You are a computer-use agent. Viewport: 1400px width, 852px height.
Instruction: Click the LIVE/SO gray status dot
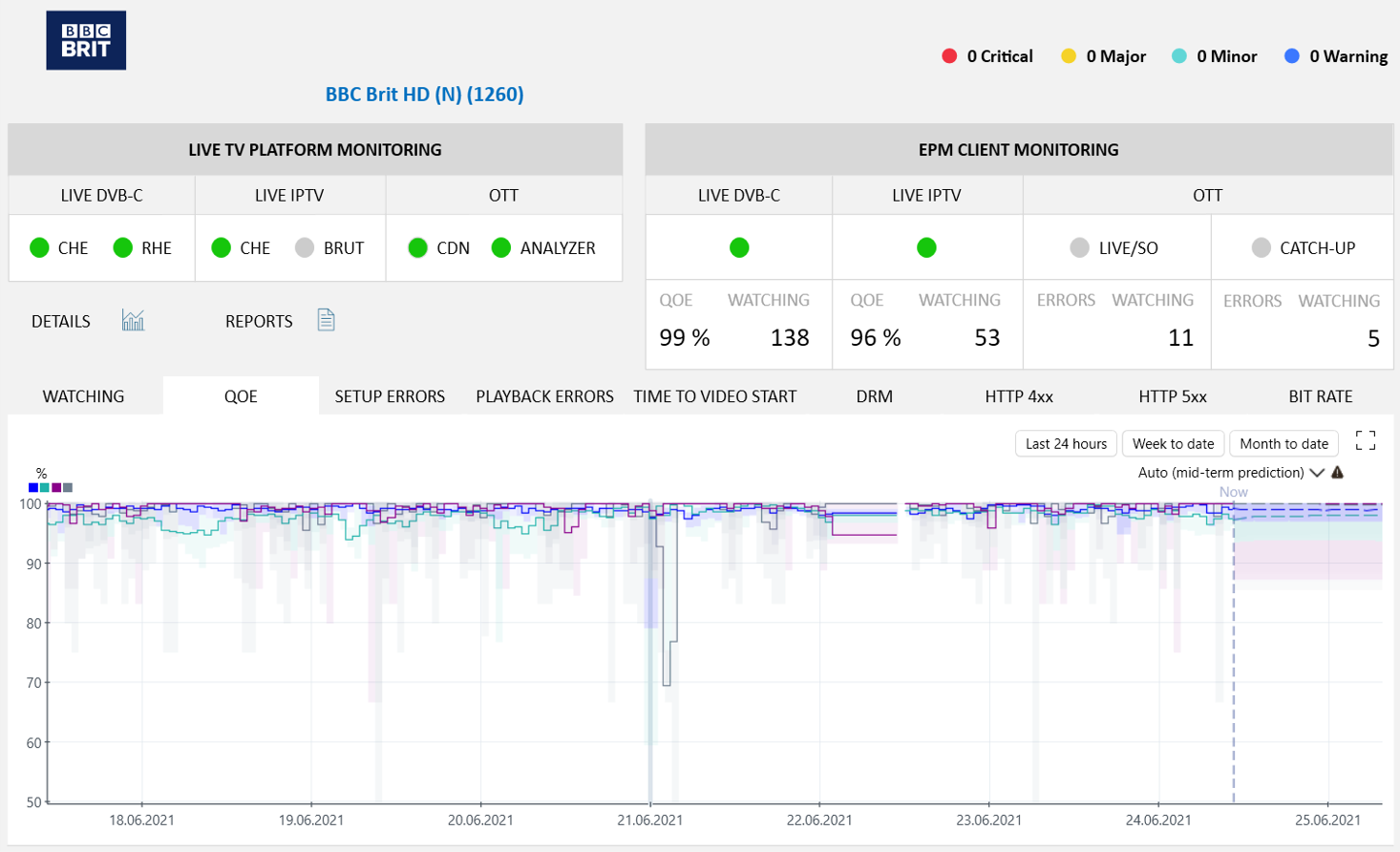[x=1079, y=248]
